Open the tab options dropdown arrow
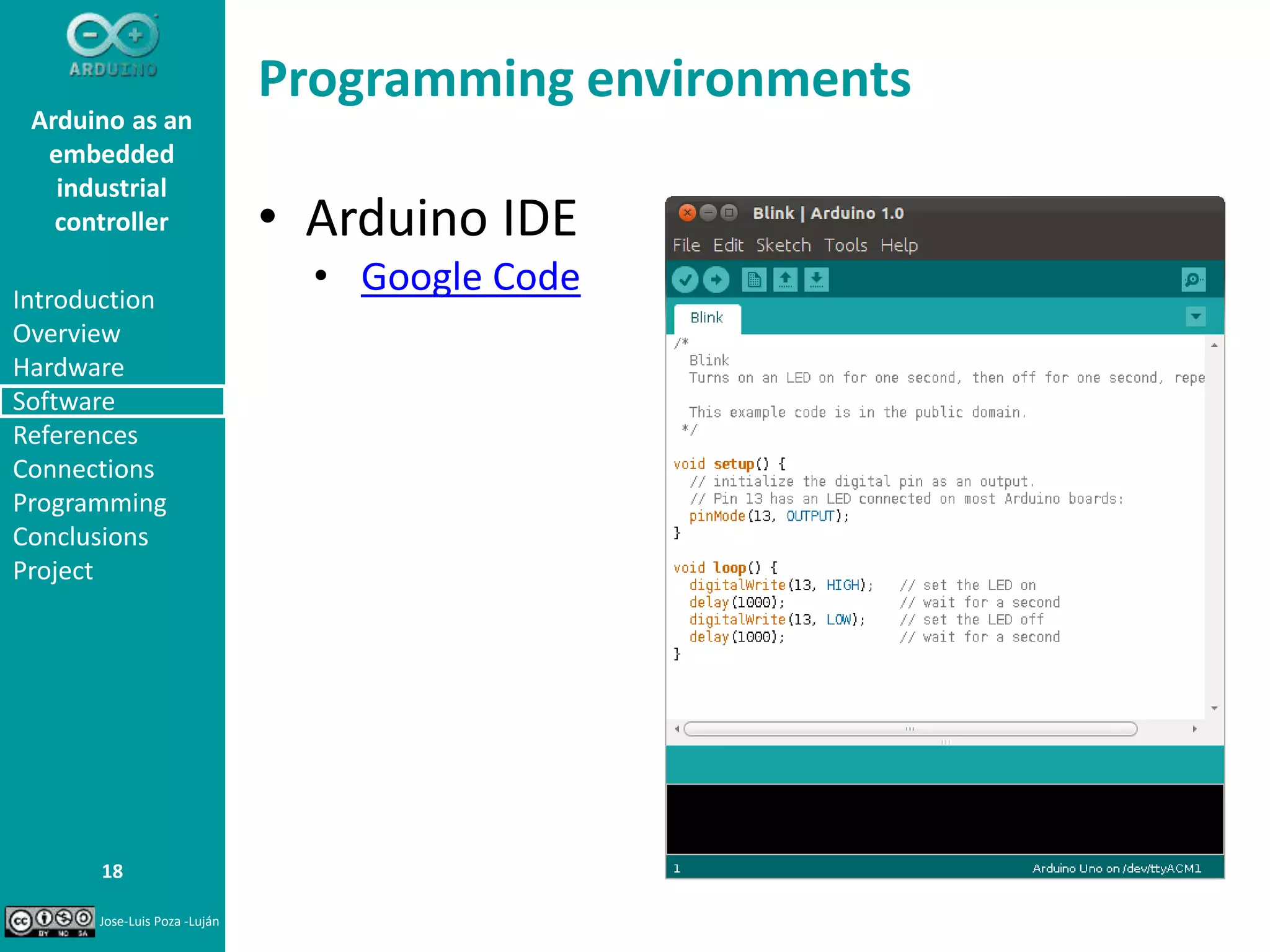1270x952 pixels. 1196,317
